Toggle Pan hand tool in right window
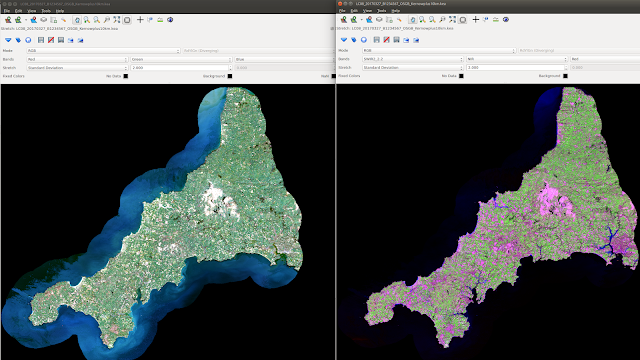 pyautogui.click(x=413, y=20)
